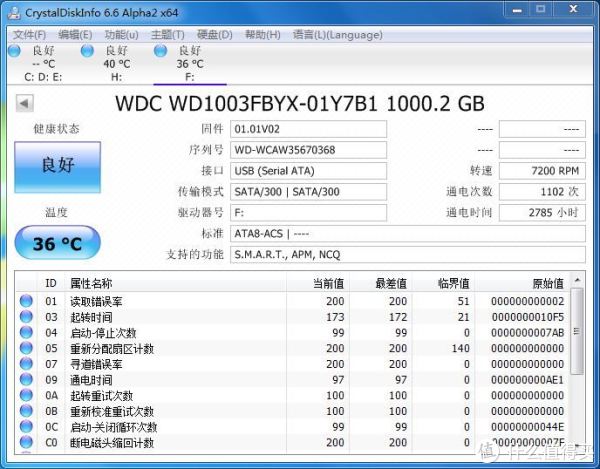Click raw value 00000000044E
600x469 pixels.
coord(528,427)
